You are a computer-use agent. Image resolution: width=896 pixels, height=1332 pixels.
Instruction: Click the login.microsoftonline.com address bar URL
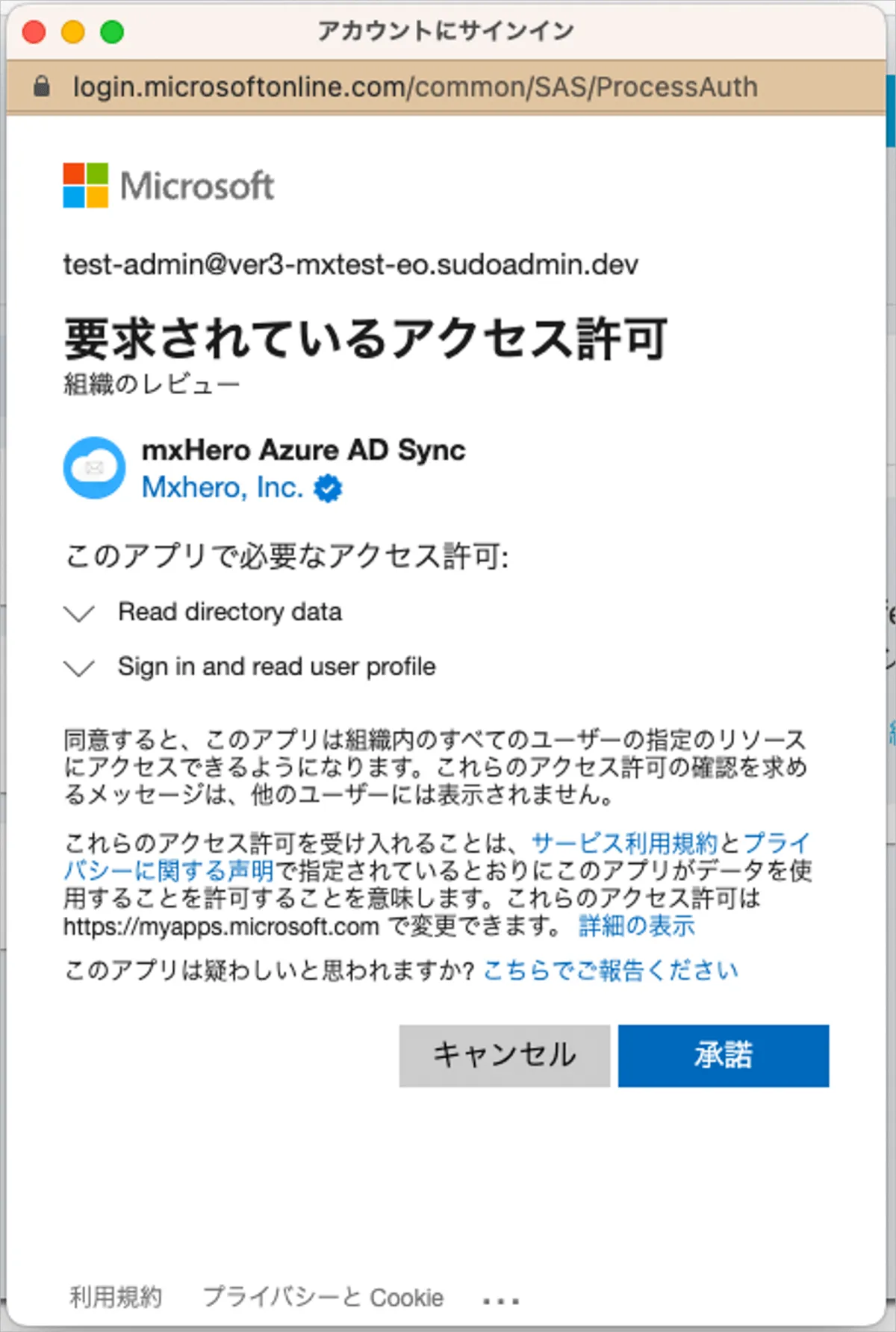click(414, 87)
